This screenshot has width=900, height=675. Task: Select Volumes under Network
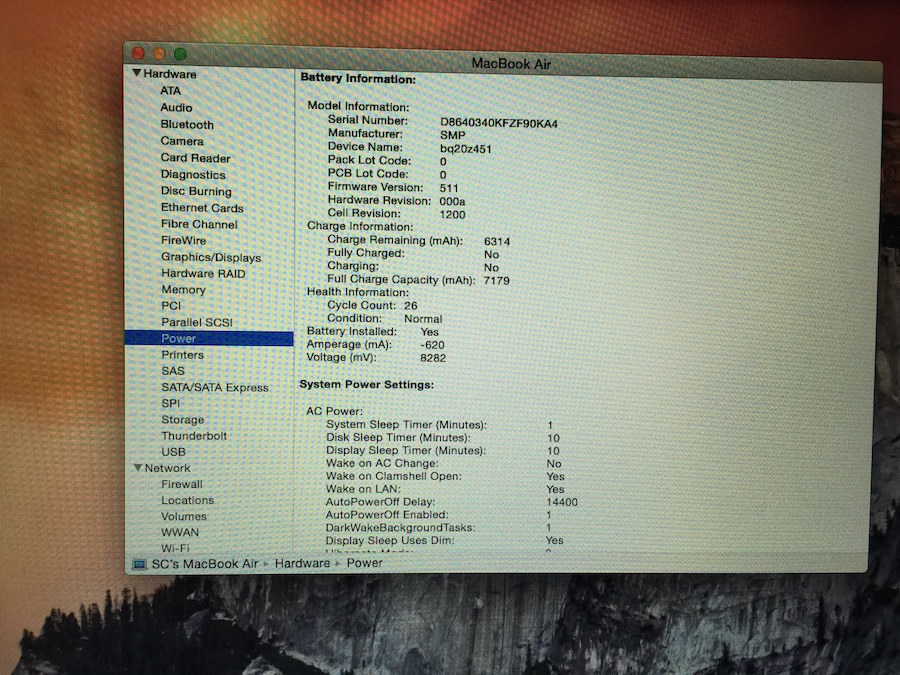[184, 516]
